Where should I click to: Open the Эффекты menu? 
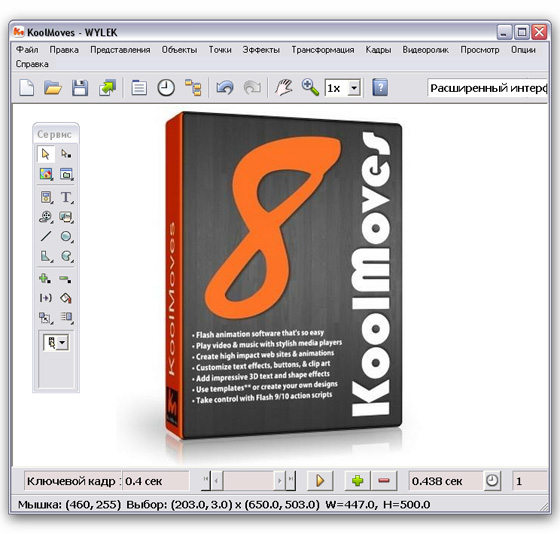pyautogui.click(x=261, y=50)
